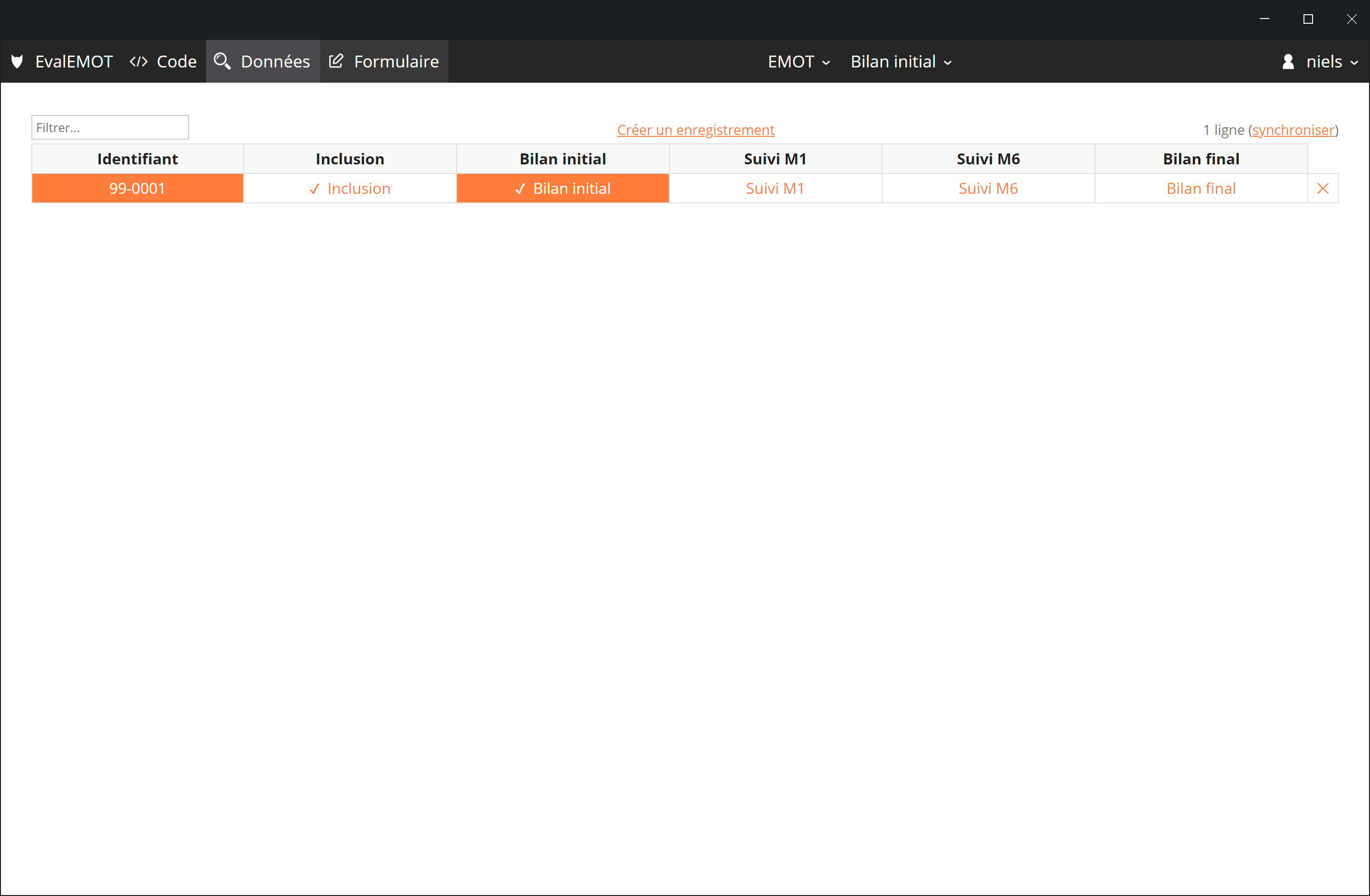This screenshot has width=1370, height=896.
Task: Click the synchroniser link
Action: coord(1293,130)
